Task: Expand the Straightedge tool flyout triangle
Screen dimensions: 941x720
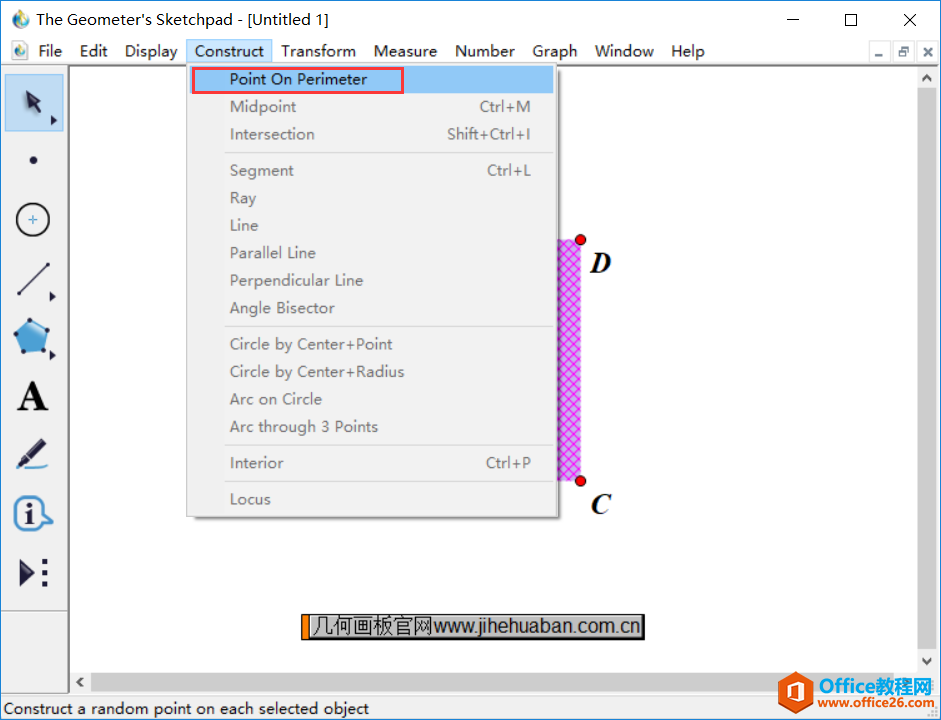Action: (53, 296)
